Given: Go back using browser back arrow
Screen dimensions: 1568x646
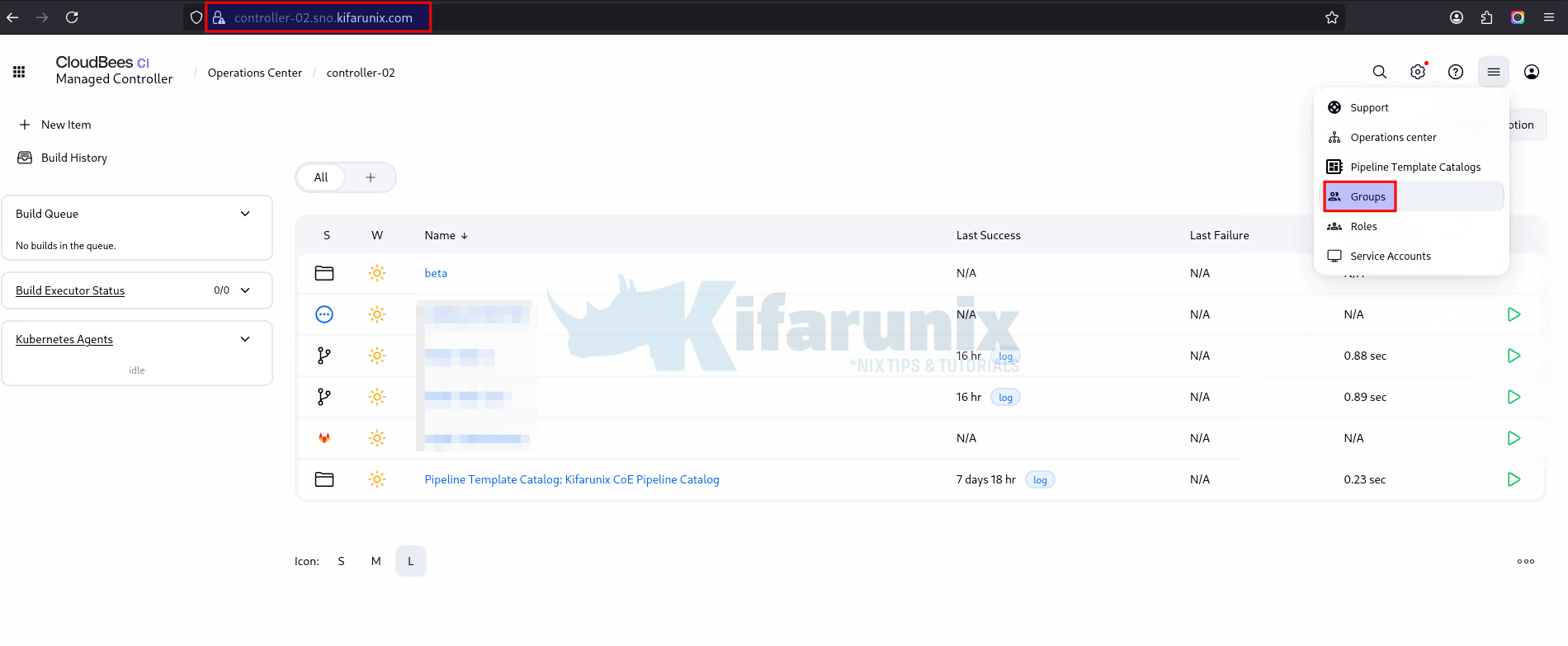Looking at the screenshot, I should pos(12,17).
